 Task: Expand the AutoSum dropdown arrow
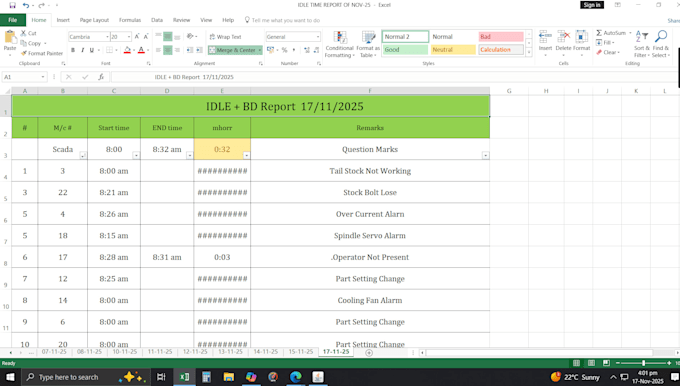[630, 33]
